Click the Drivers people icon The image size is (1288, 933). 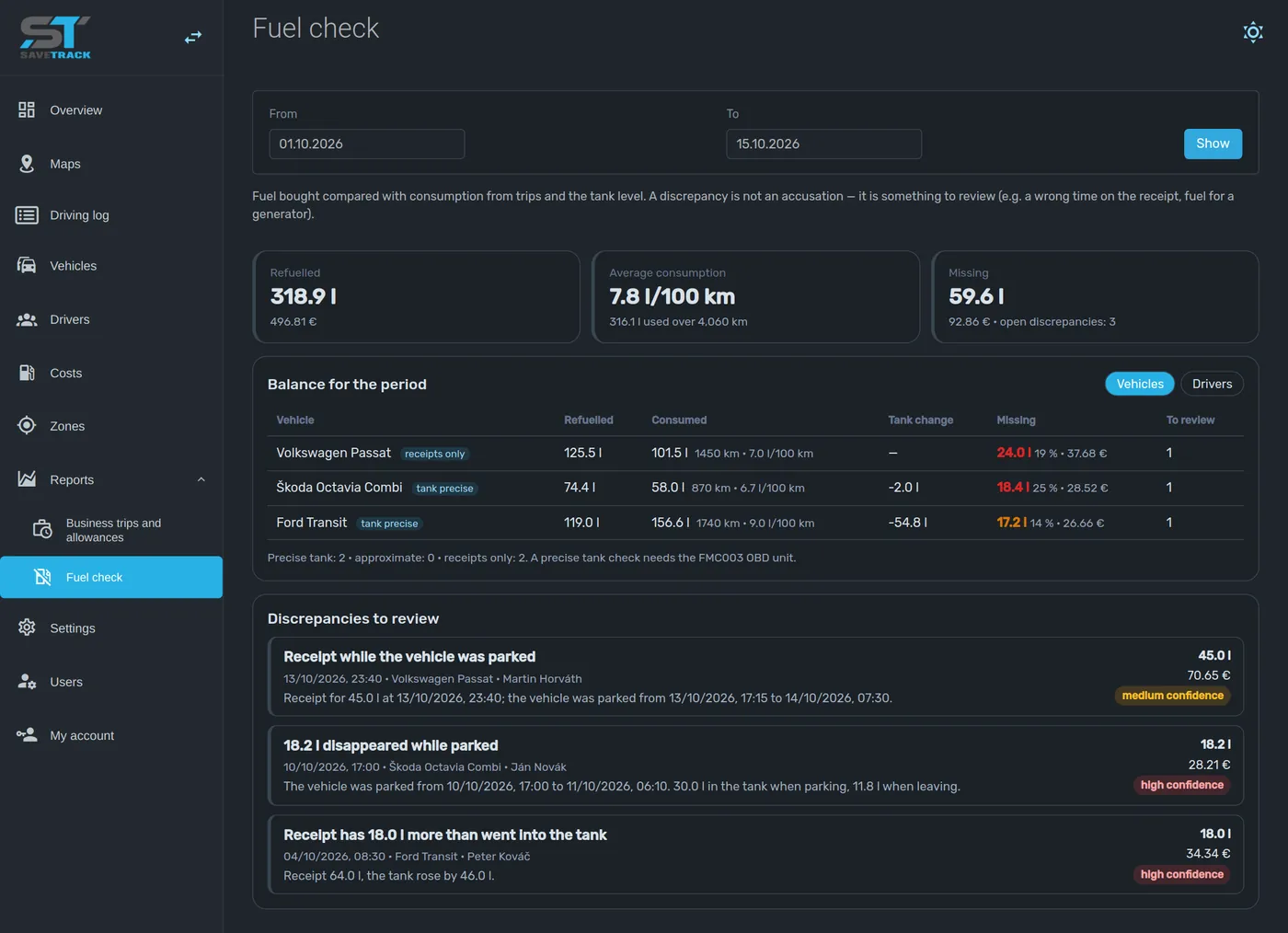[27, 320]
